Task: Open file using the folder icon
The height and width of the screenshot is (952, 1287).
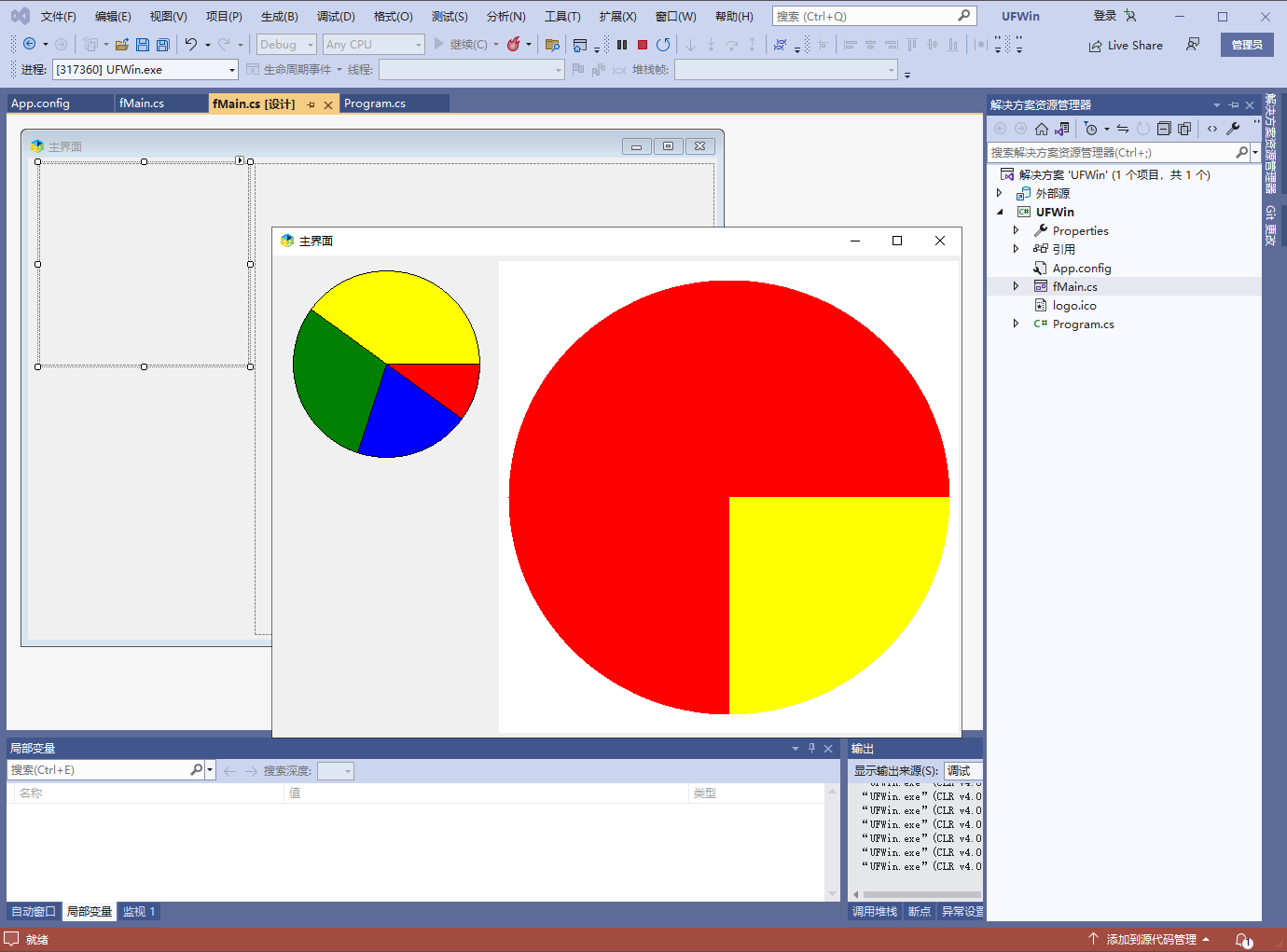Action: click(122, 45)
